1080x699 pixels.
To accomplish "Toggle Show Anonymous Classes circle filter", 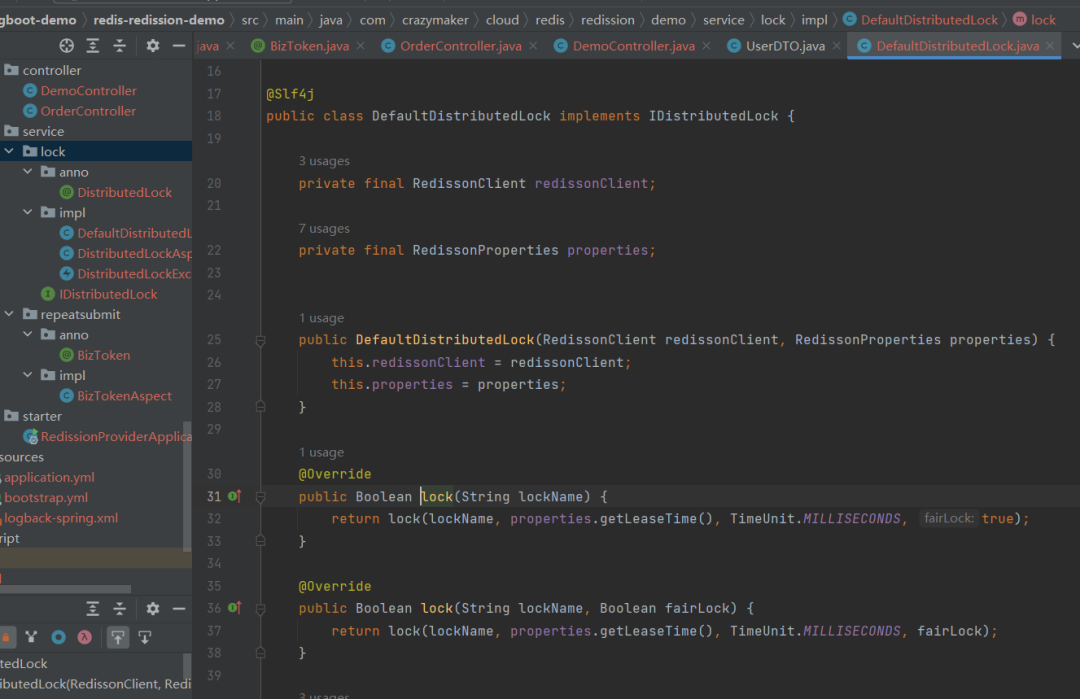I will point(59,637).
